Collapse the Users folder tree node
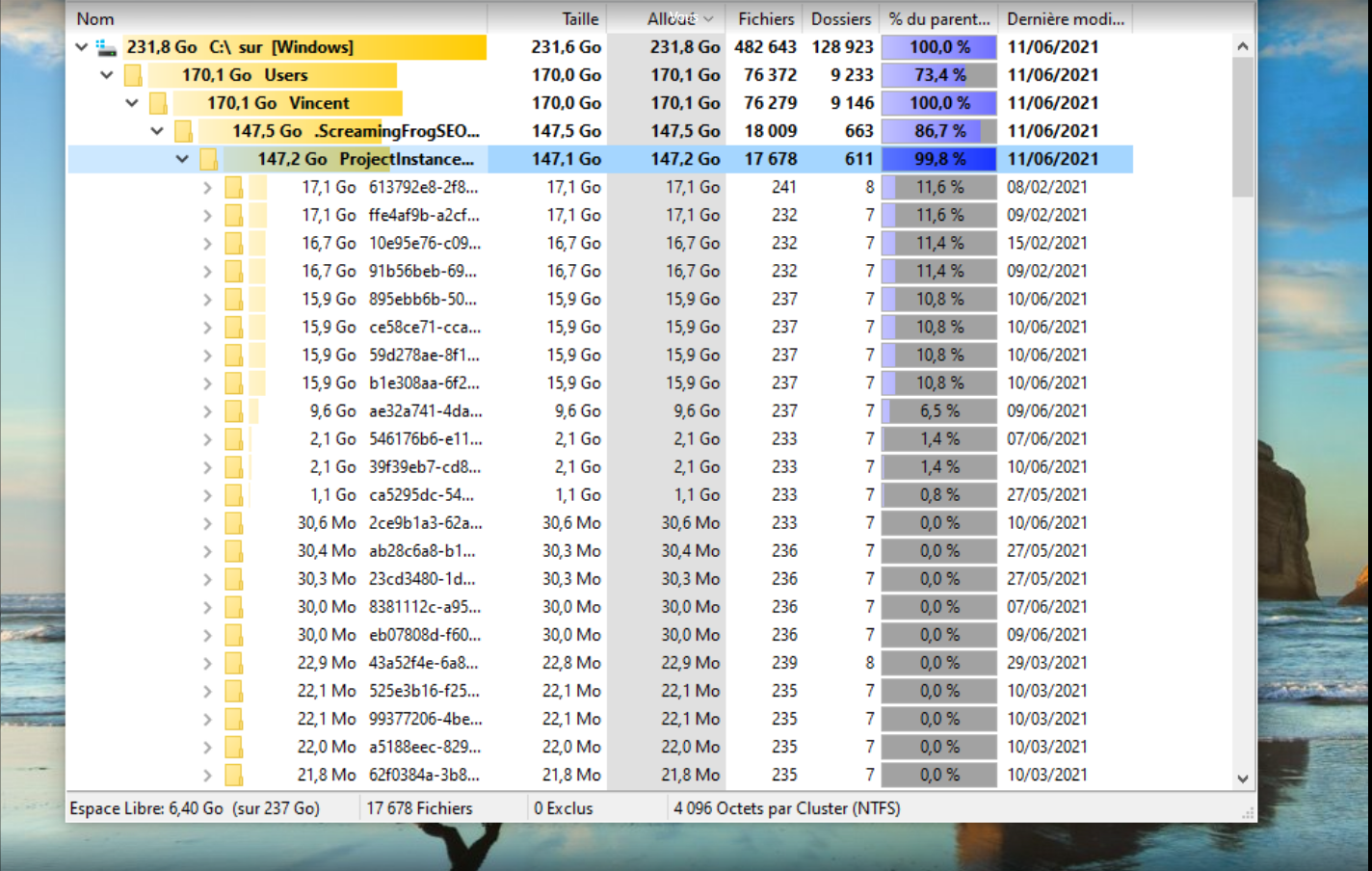The height and width of the screenshot is (871, 1372). [x=107, y=75]
